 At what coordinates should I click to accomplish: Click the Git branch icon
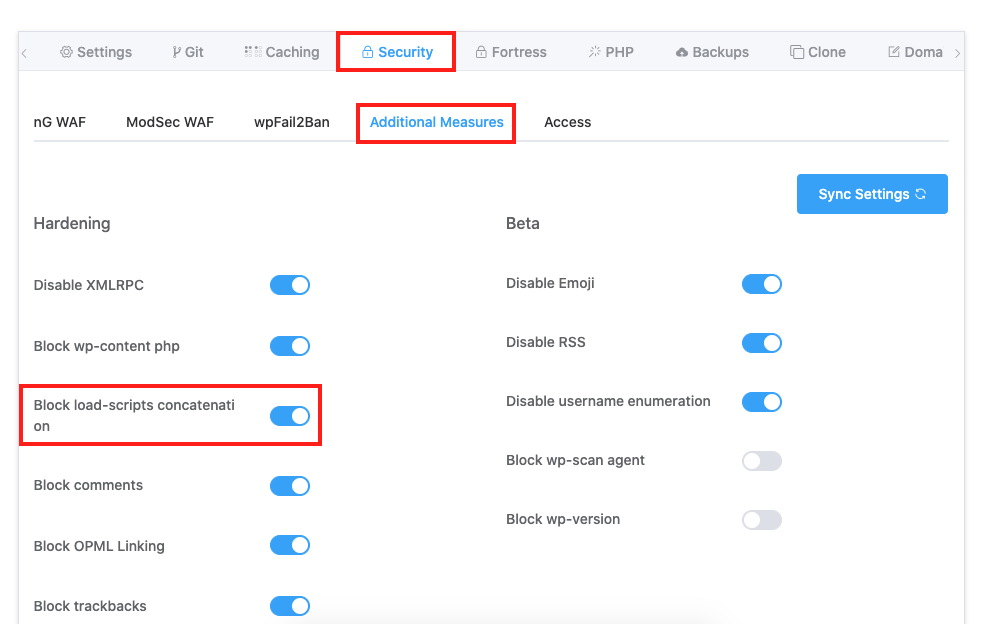177,52
